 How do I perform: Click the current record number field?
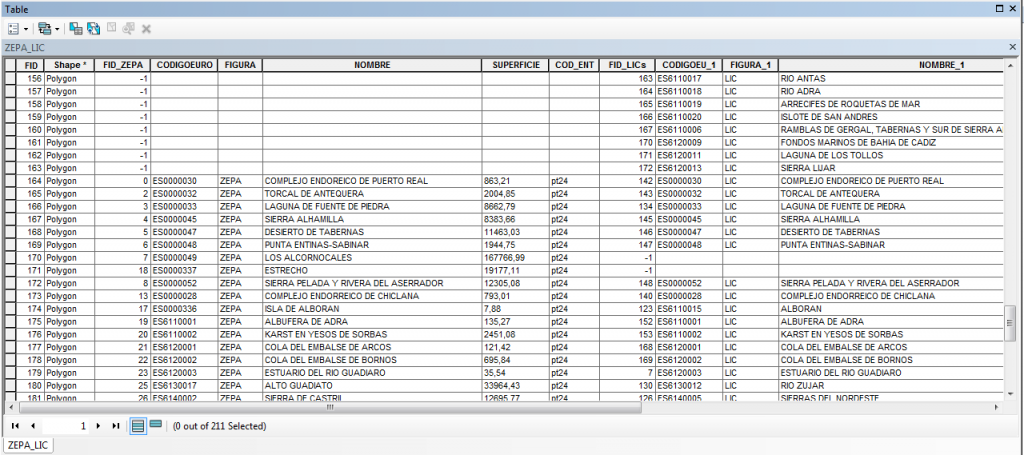point(66,426)
